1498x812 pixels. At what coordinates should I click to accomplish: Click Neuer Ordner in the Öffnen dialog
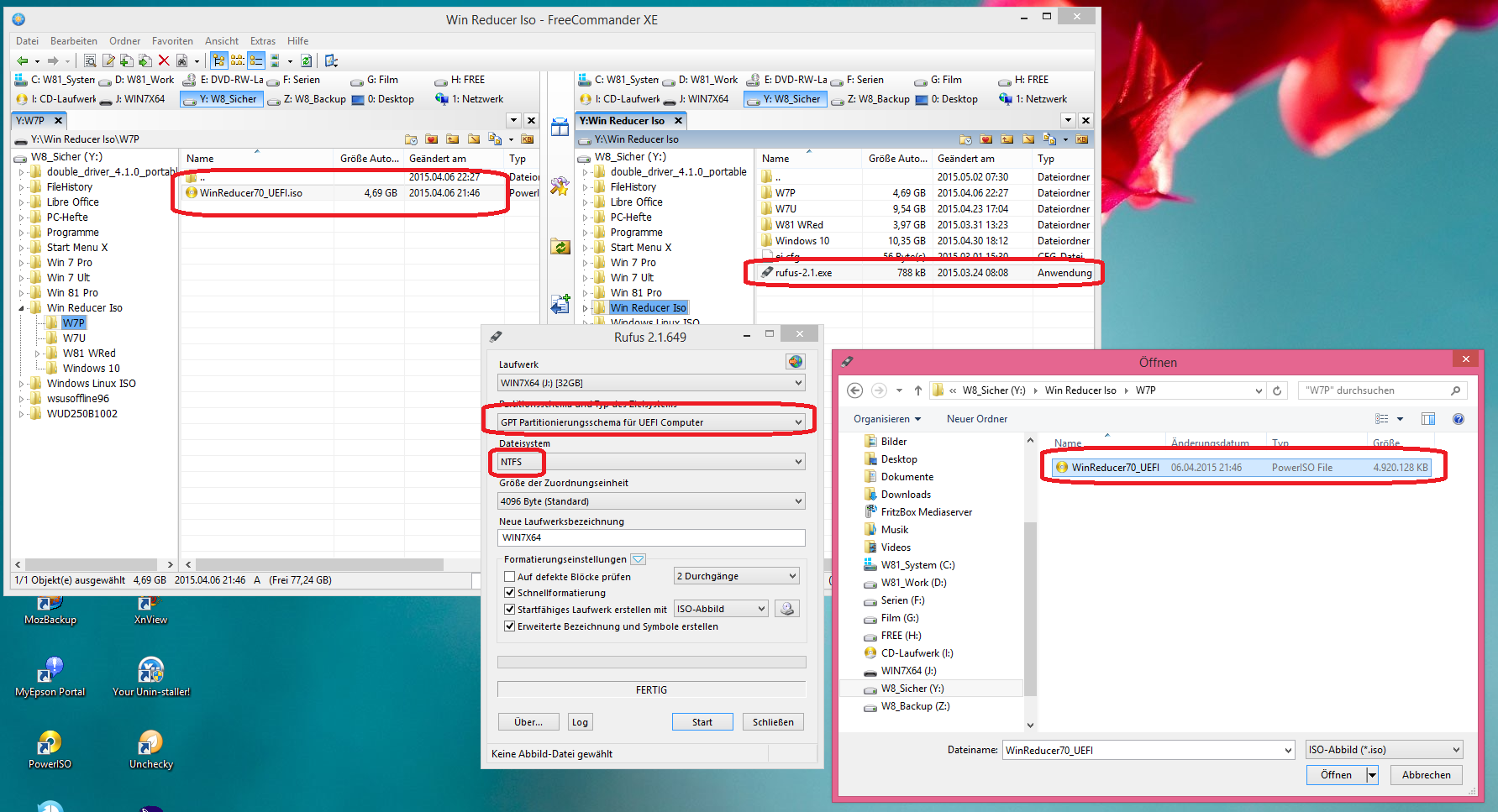click(977, 419)
